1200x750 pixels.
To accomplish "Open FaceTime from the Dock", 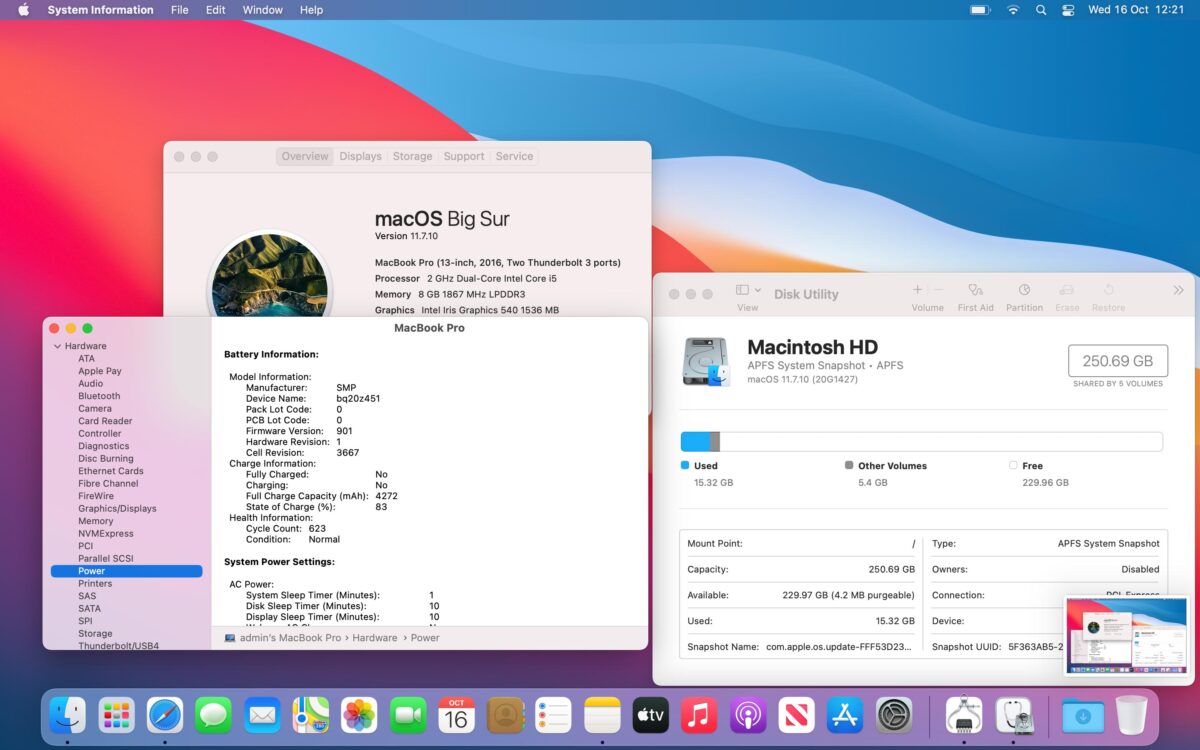I will click(408, 715).
